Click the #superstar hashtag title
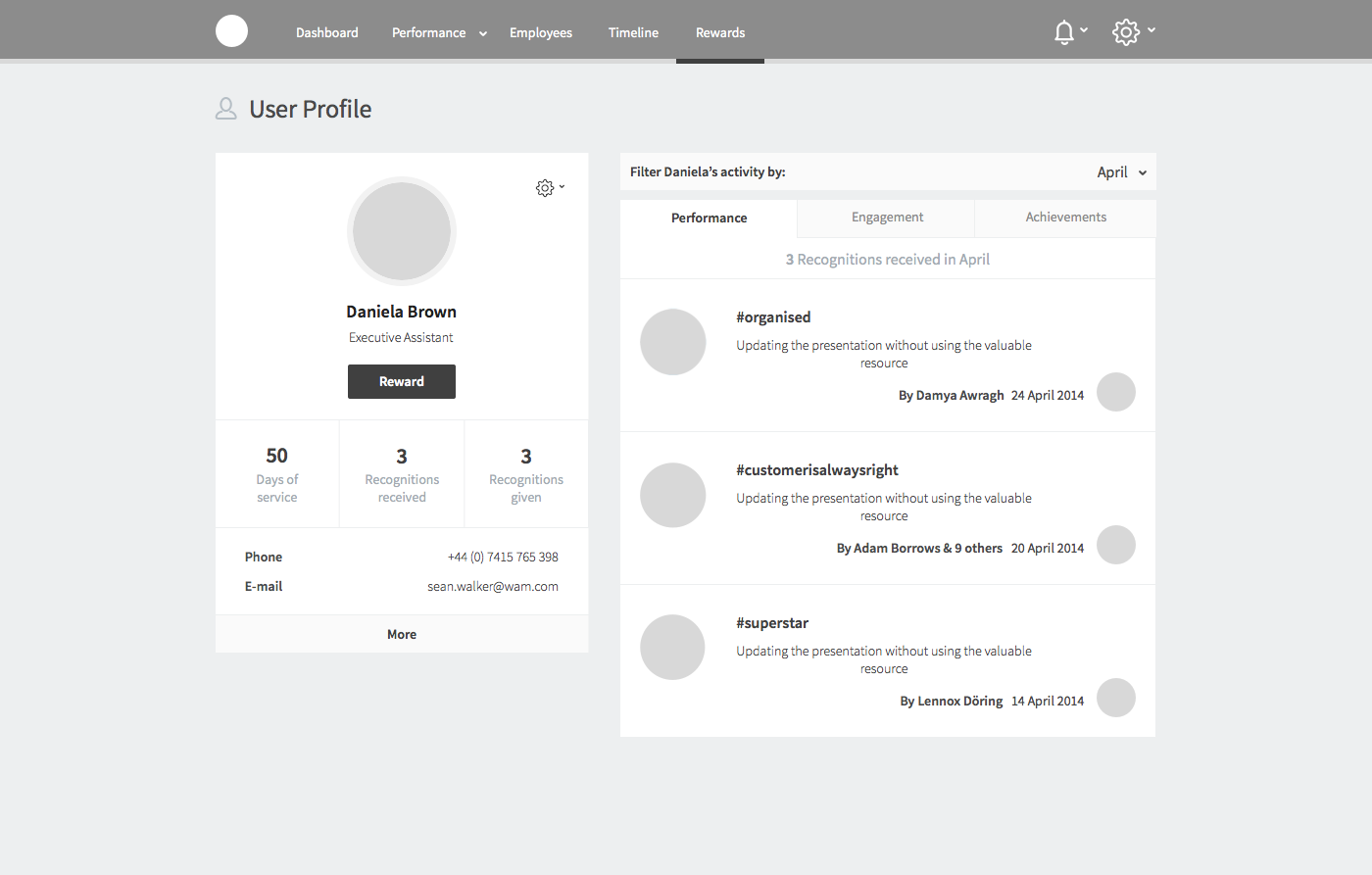The width and height of the screenshot is (1372, 875). (772, 623)
